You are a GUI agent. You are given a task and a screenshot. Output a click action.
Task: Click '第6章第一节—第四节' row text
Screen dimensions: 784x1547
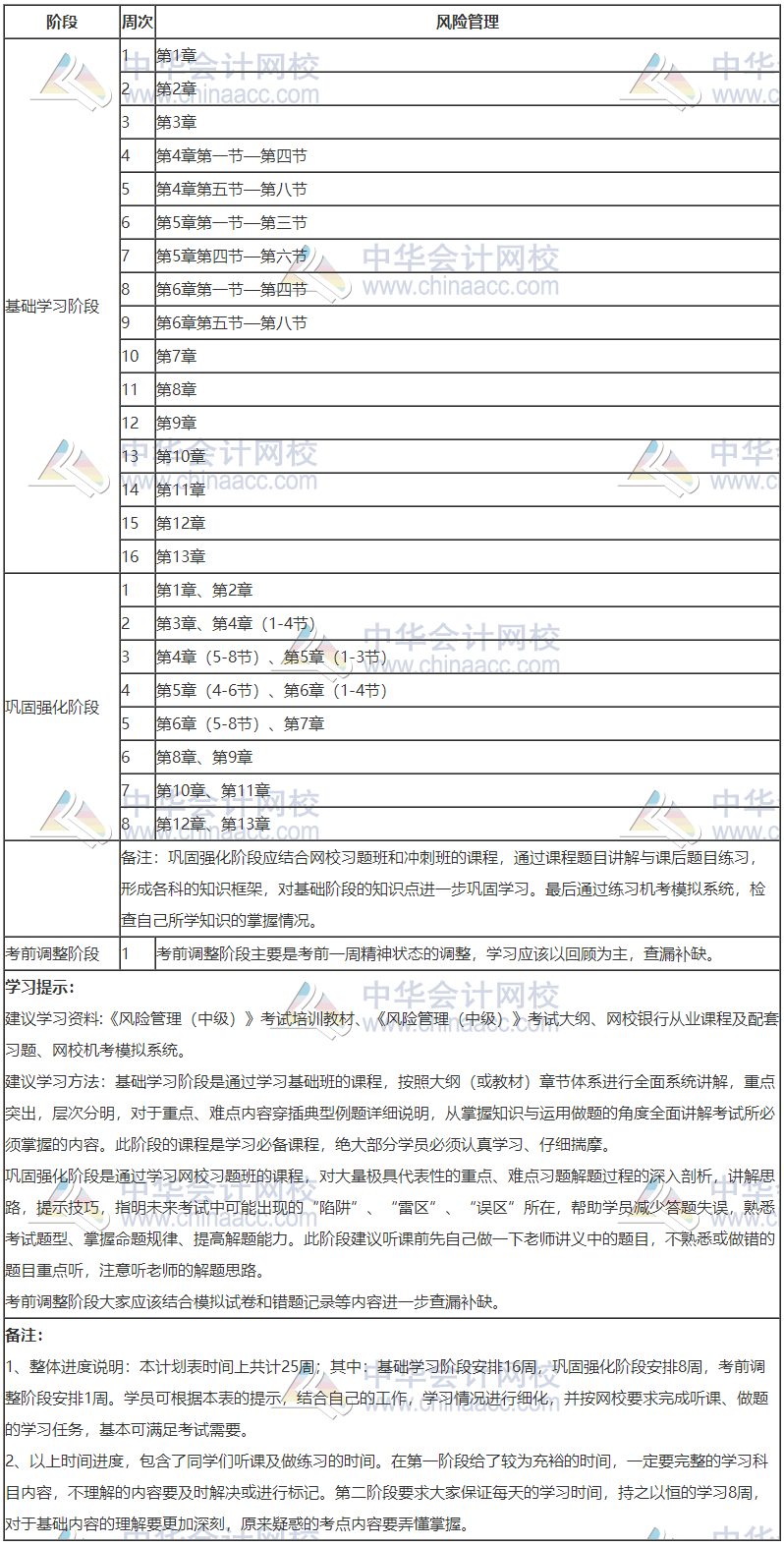[x=232, y=290]
